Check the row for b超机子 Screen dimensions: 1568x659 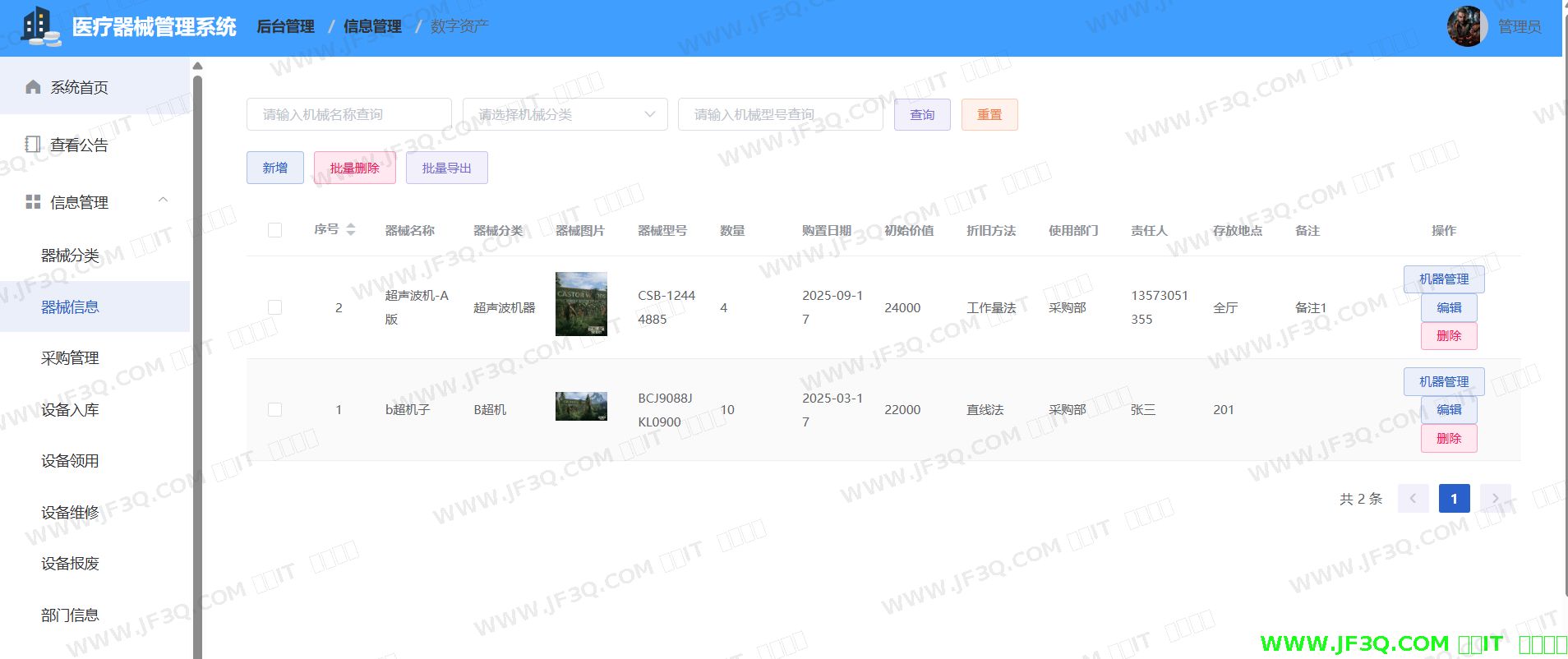click(274, 409)
